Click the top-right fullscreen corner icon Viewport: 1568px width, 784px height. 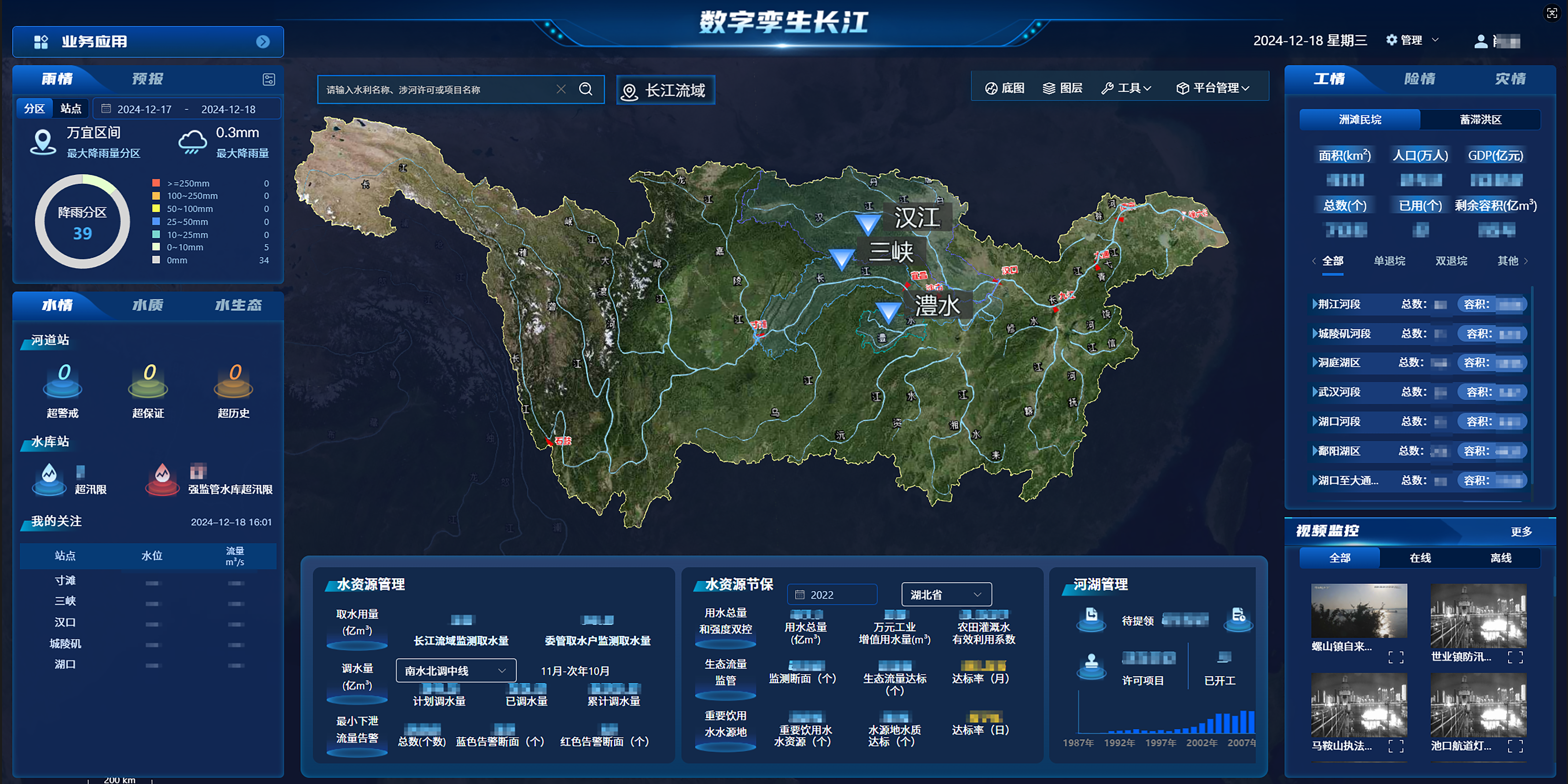tap(1552, 13)
